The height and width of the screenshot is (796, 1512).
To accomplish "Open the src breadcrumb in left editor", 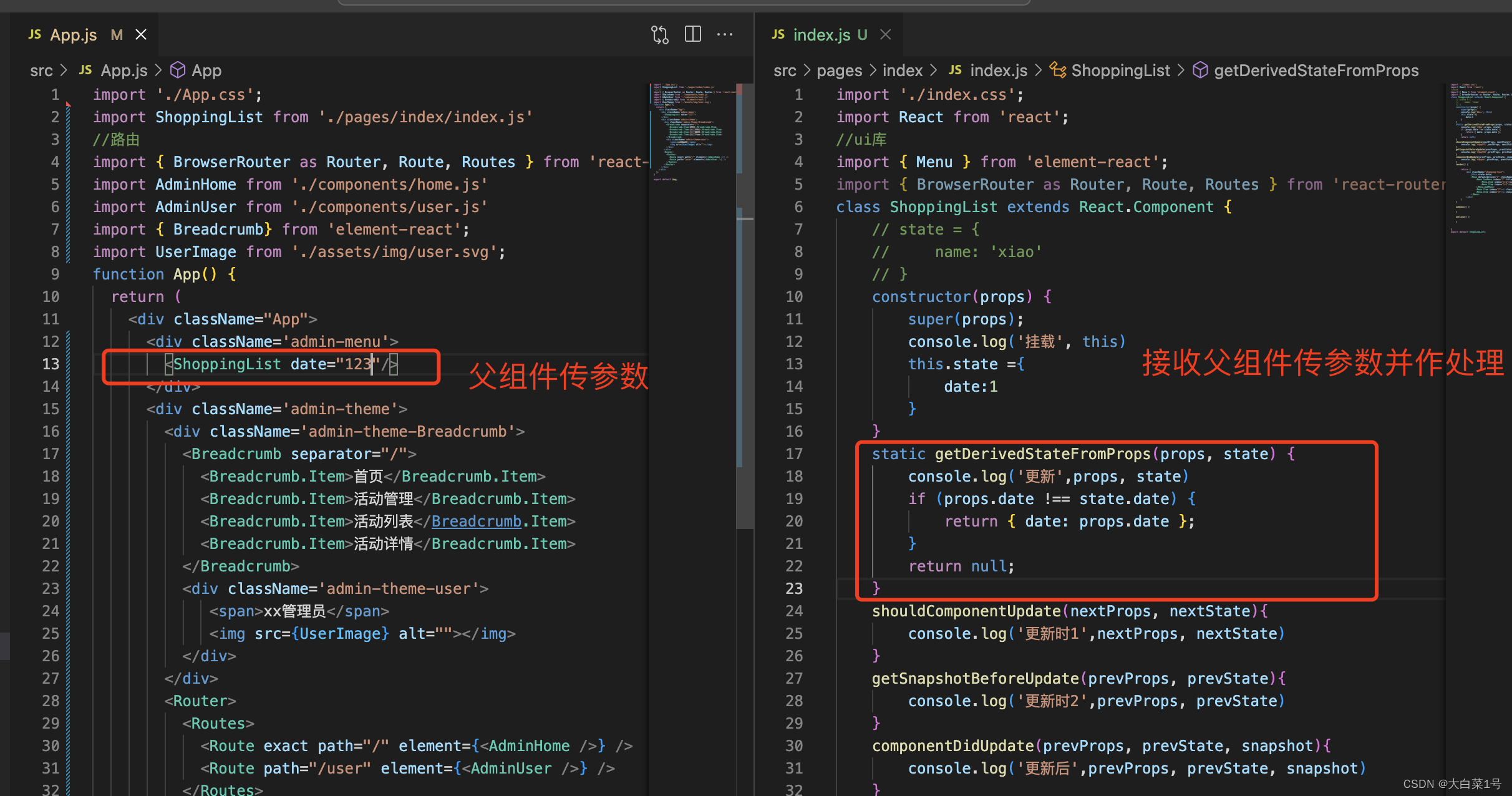I will pos(41,70).
